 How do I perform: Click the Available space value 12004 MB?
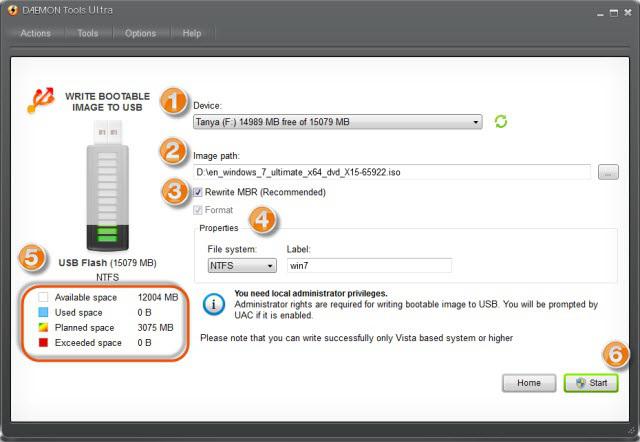158,297
